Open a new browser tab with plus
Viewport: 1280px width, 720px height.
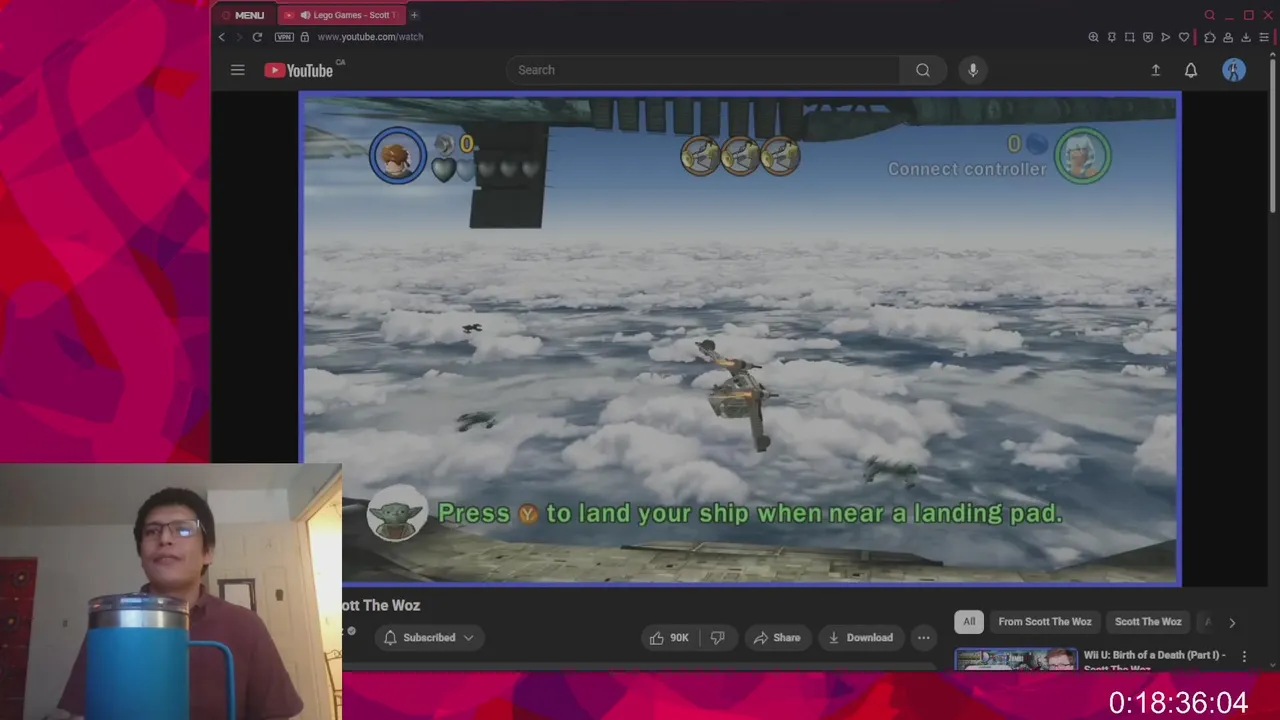tap(414, 15)
